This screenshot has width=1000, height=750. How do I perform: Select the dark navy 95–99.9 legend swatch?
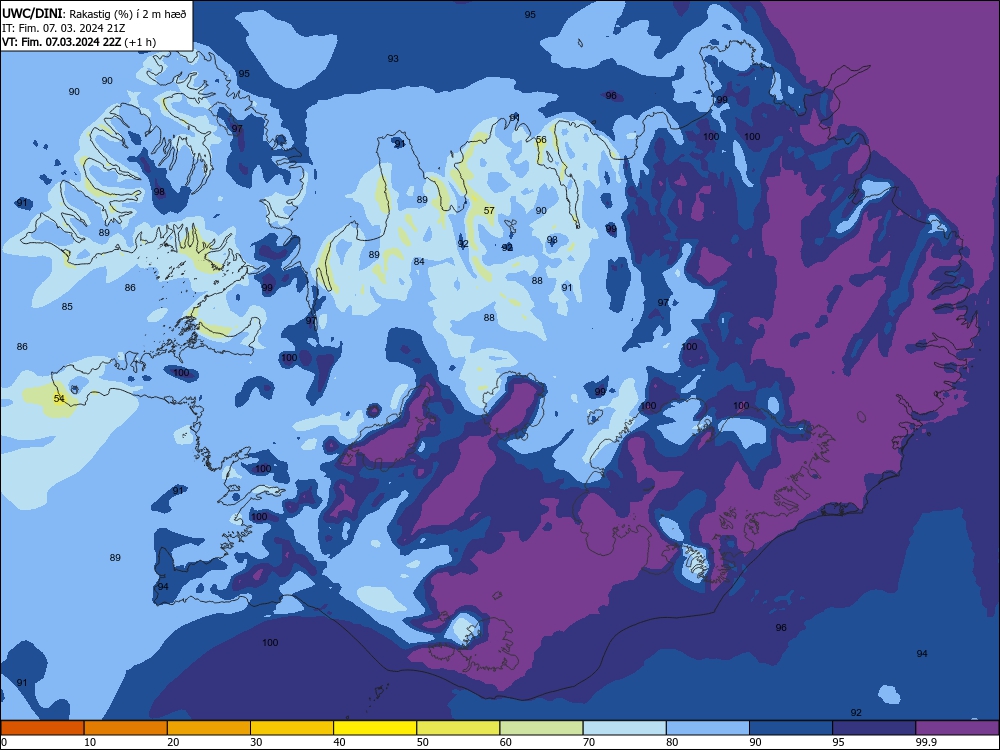(874, 728)
